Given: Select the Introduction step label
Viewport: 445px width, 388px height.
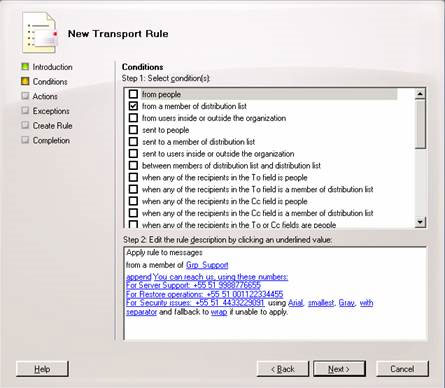Looking at the screenshot, I should click(x=52, y=67).
